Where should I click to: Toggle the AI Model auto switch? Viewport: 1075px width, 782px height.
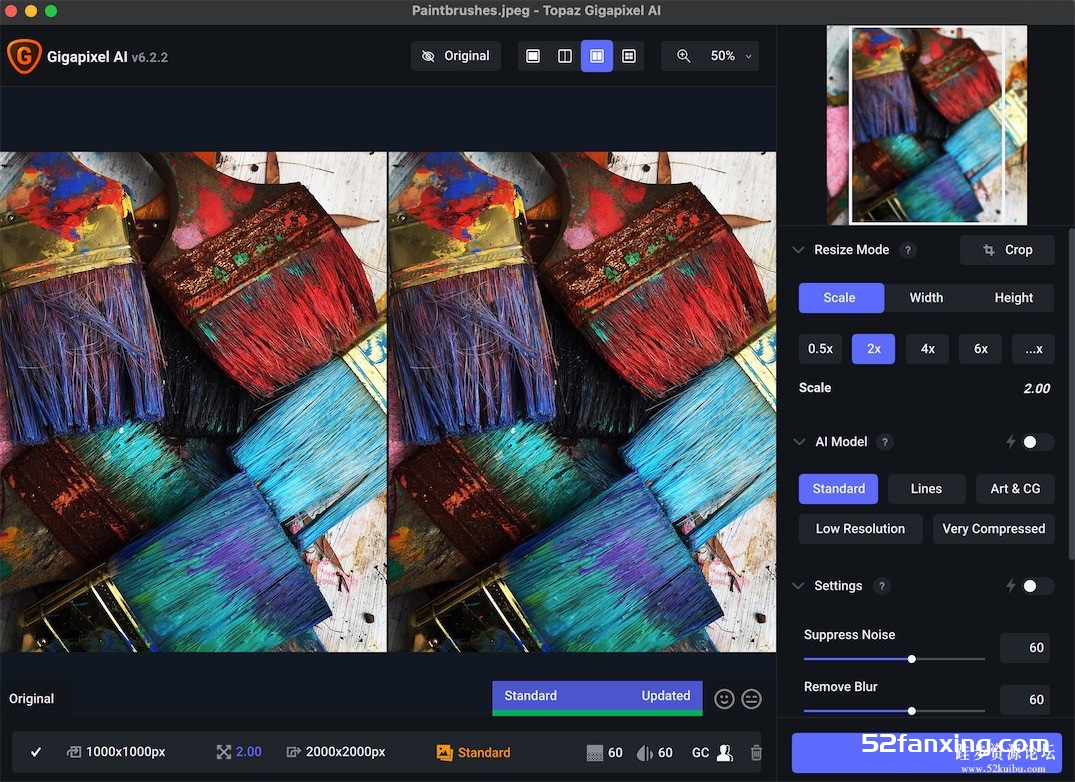point(1036,442)
